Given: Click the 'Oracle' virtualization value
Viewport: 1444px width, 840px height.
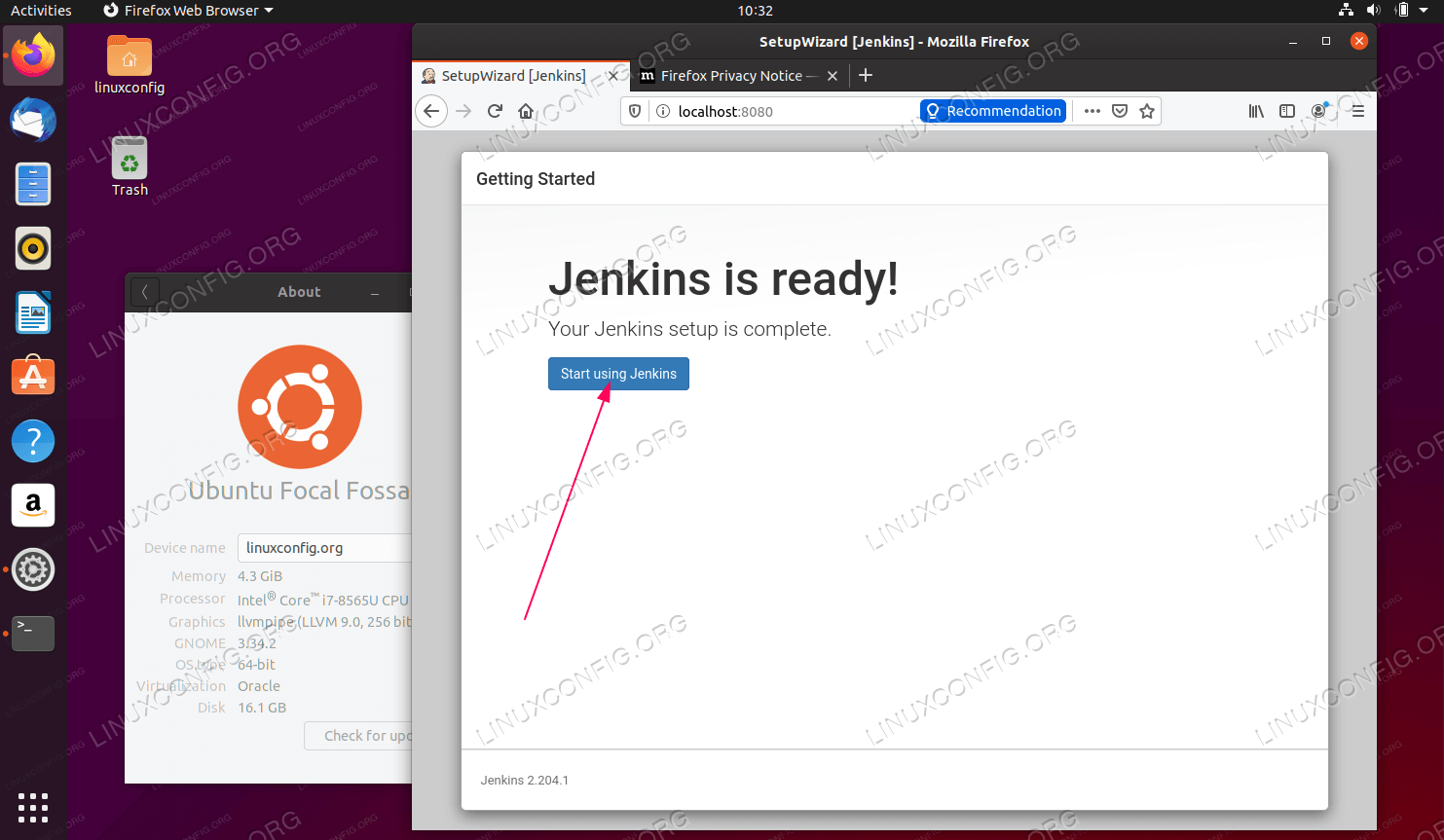Looking at the screenshot, I should (259, 686).
